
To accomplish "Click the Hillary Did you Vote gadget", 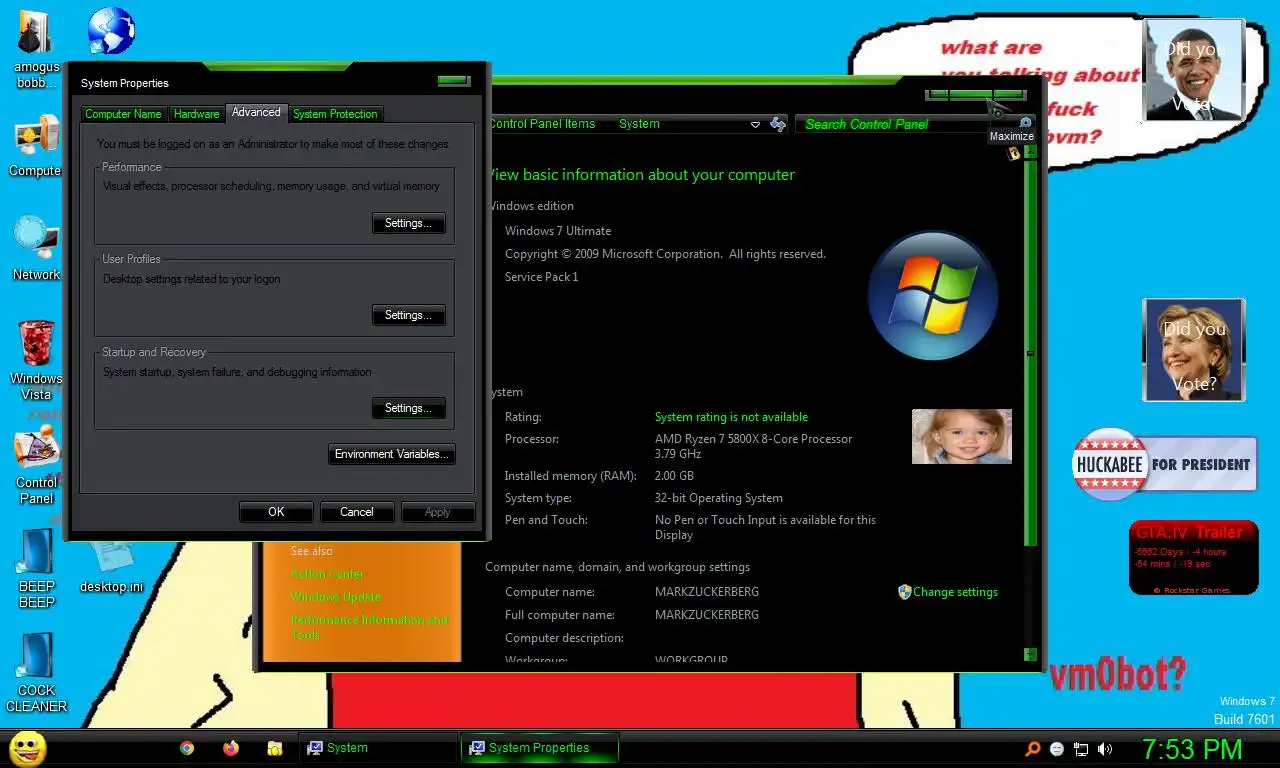I will pyautogui.click(x=1194, y=350).
